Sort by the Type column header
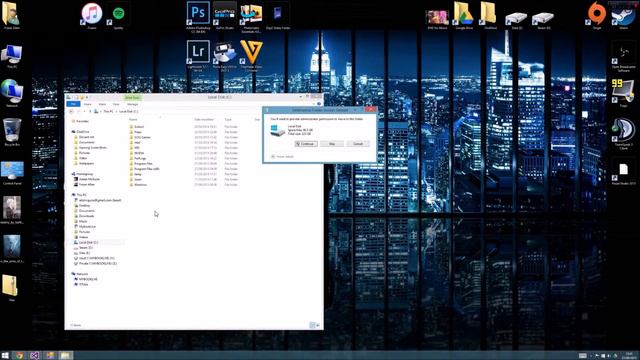640x360 pixels. pyautogui.click(x=228, y=119)
